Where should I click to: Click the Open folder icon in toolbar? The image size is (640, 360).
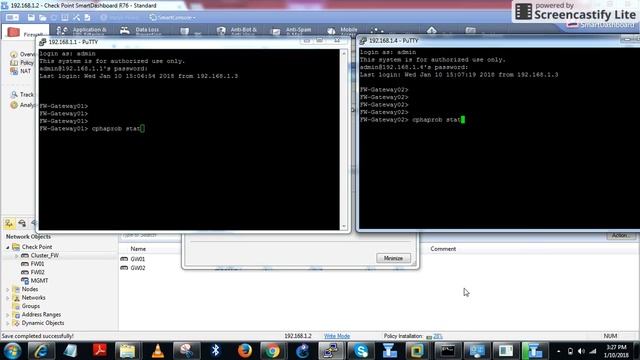click(42, 18)
